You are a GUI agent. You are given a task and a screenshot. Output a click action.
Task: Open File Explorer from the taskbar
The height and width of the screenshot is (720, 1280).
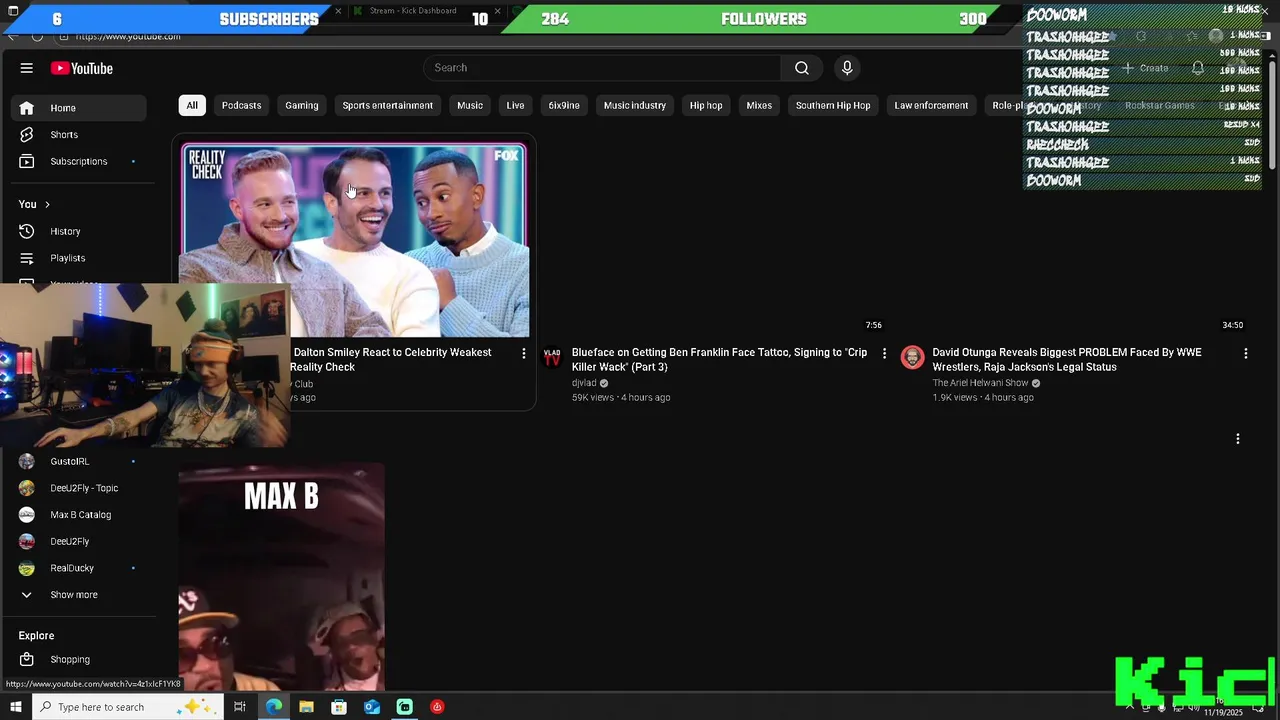307,707
